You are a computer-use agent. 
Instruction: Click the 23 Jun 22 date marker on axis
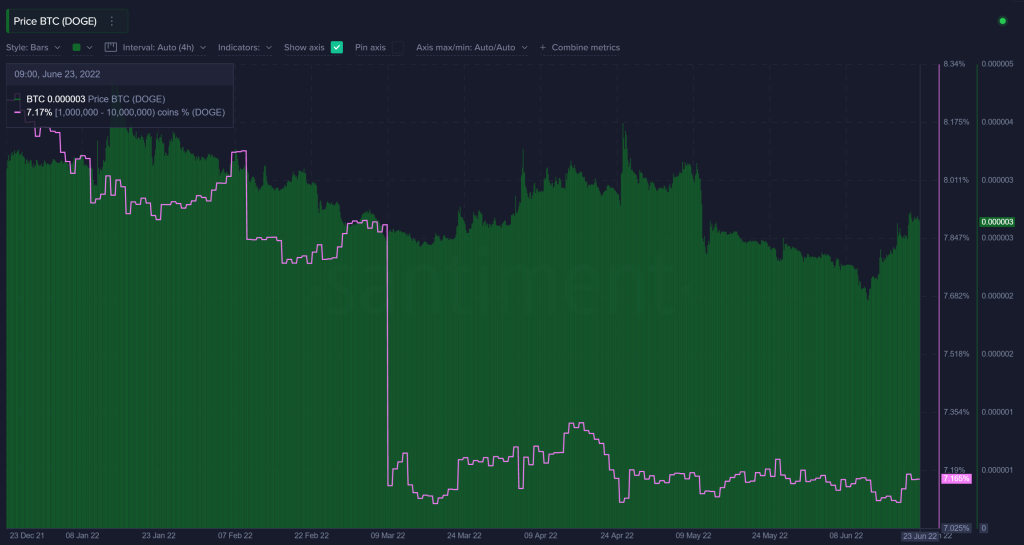point(918,536)
